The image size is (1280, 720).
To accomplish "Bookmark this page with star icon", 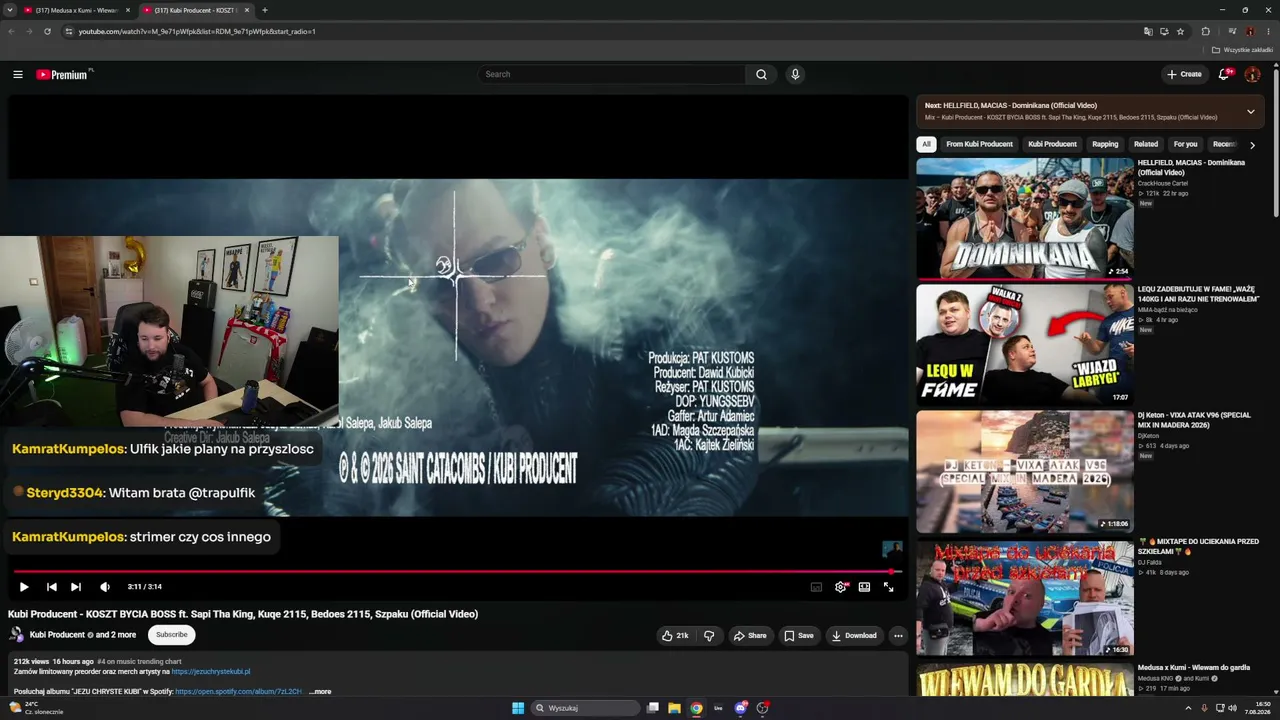I will click(1180, 31).
